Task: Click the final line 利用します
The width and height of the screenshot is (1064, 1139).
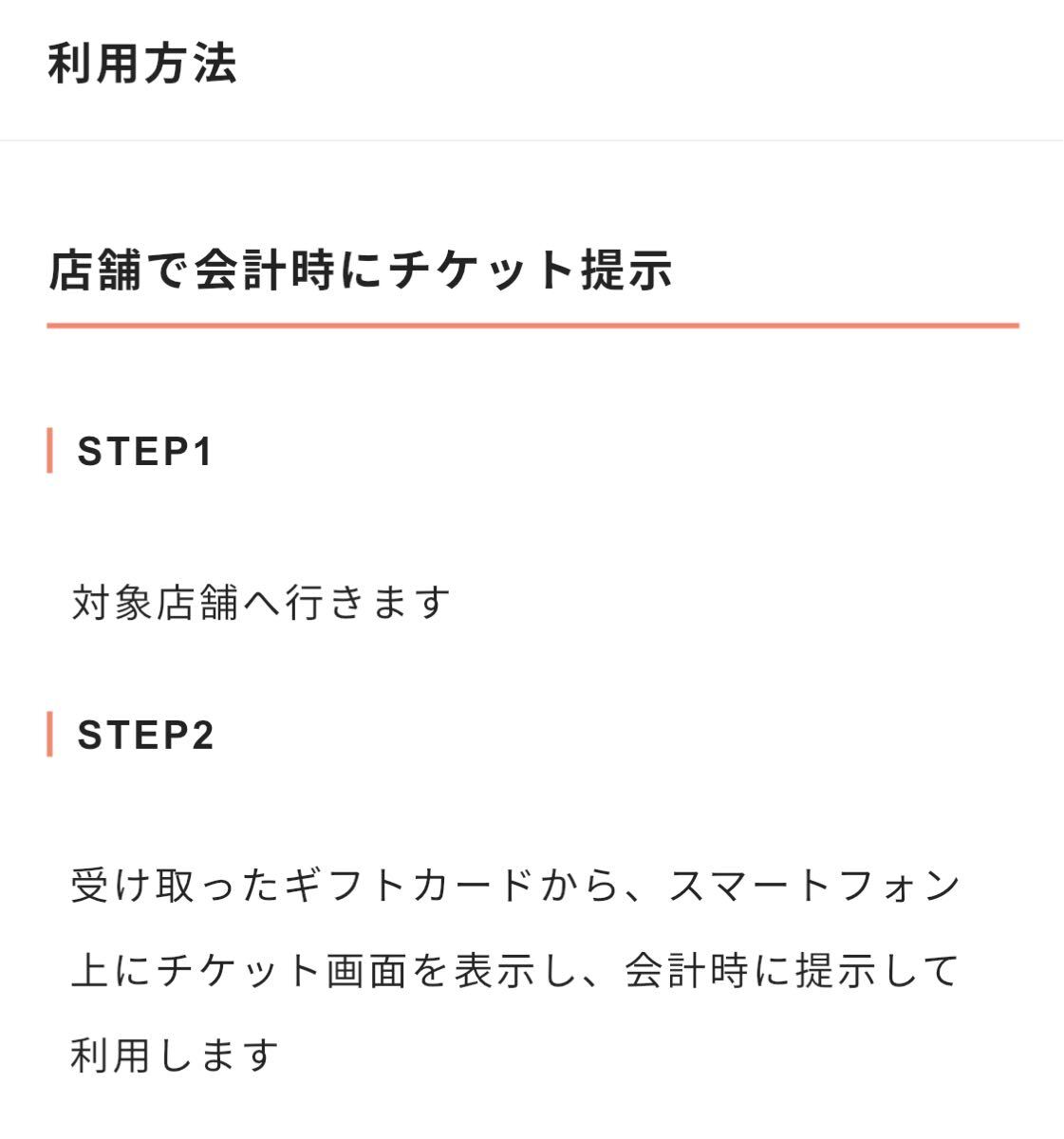Action: (x=175, y=1055)
